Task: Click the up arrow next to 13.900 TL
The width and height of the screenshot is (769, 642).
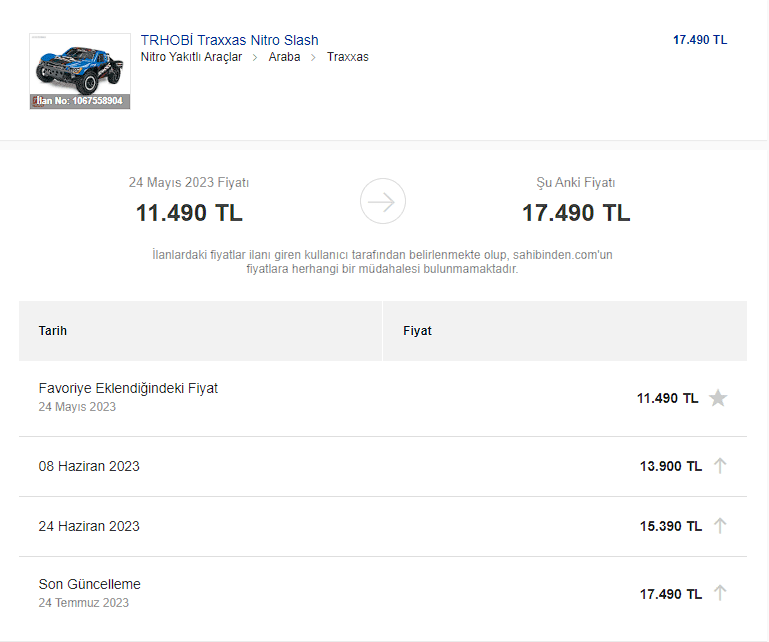Action: 719,466
